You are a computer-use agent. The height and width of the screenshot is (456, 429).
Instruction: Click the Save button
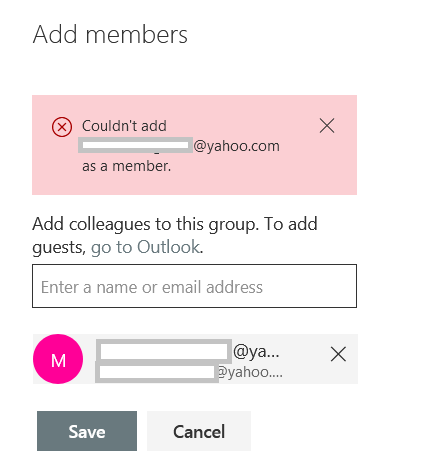(x=87, y=431)
